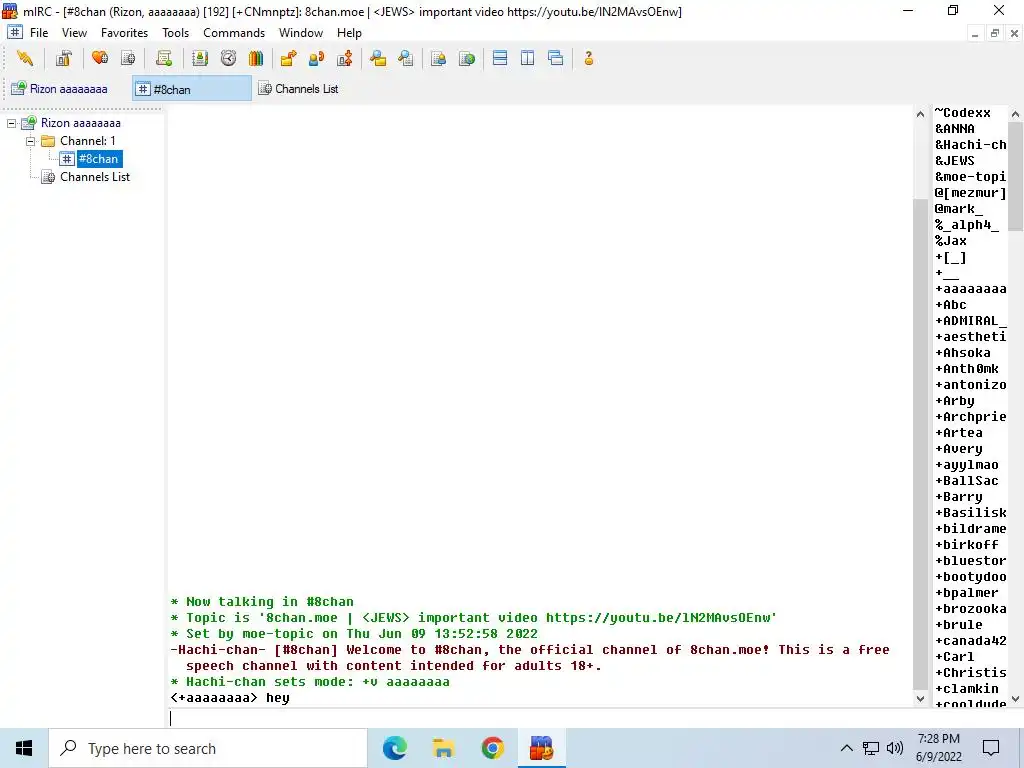The width and height of the screenshot is (1024, 768).
Task: Open the Timer clock icon
Action: [228, 58]
